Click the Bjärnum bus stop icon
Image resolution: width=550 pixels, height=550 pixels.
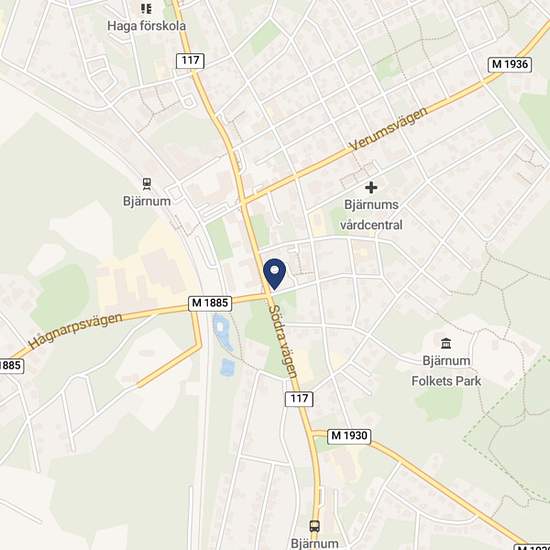pos(315,526)
